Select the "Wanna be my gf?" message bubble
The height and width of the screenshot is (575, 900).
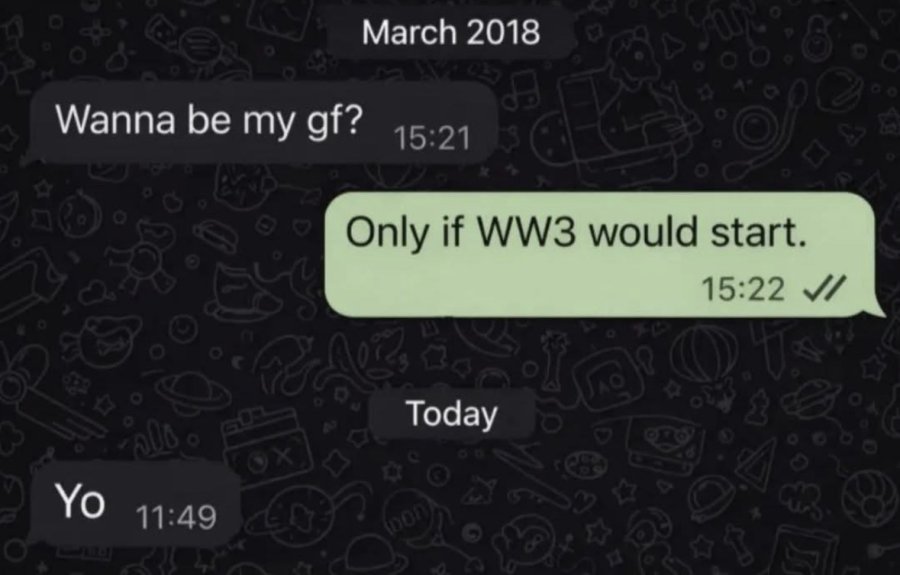click(261, 122)
